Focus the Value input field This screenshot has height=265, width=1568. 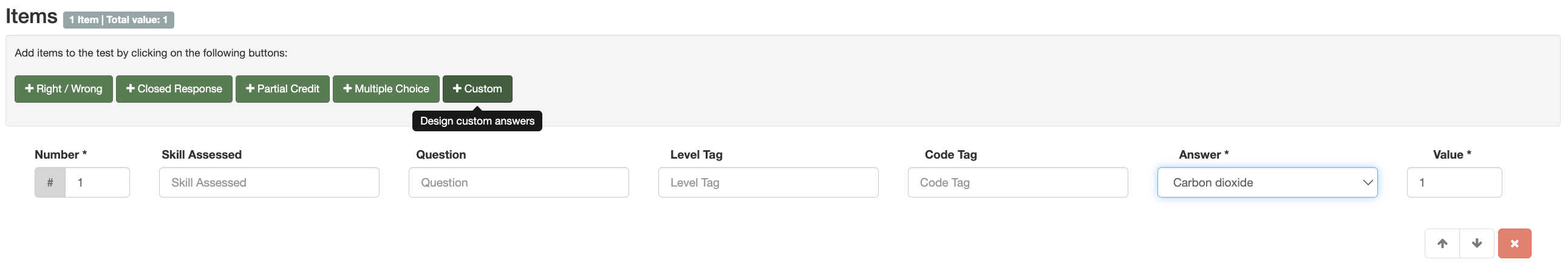click(1454, 183)
